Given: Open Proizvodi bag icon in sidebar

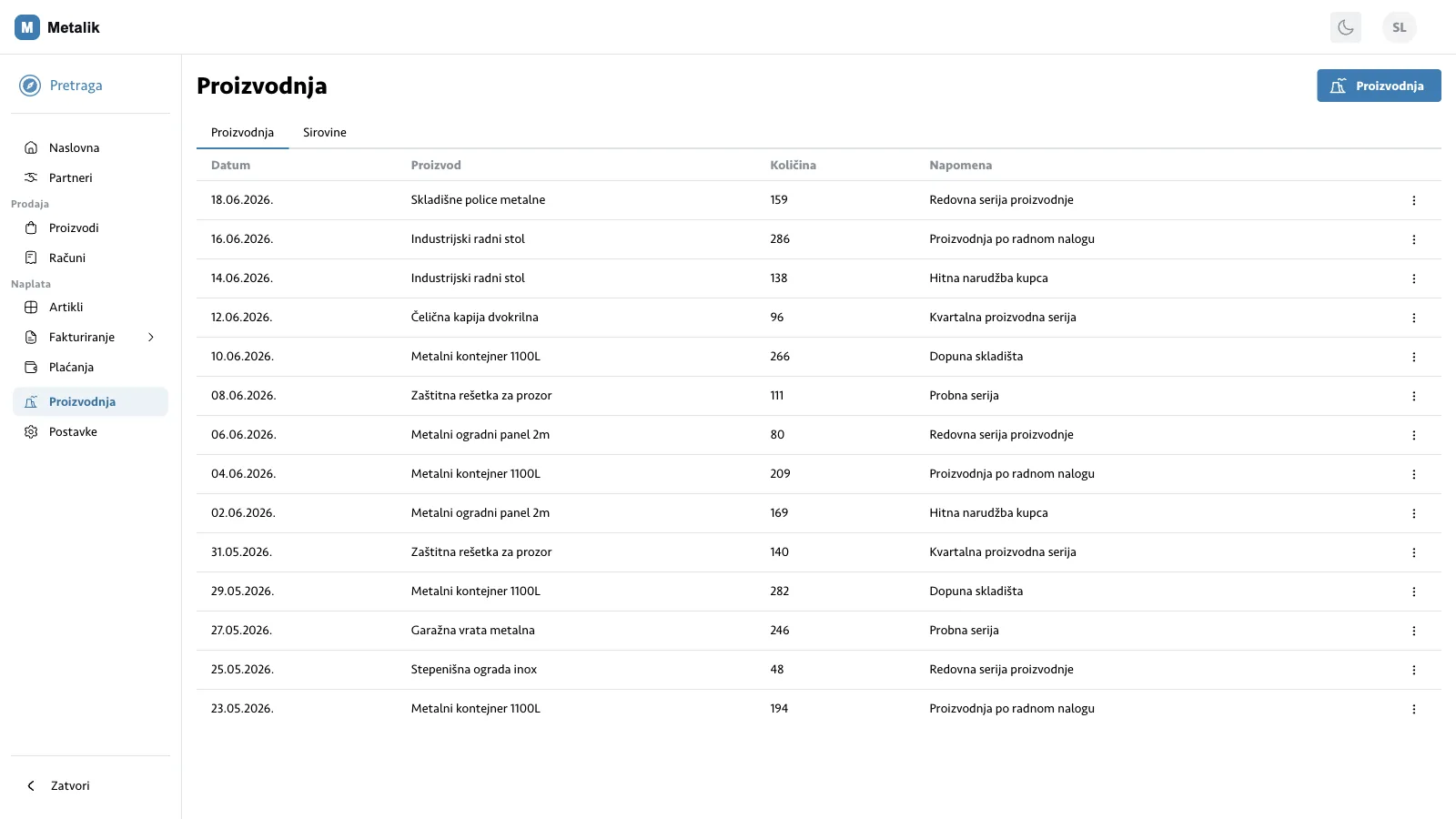Looking at the screenshot, I should point(31,227).
